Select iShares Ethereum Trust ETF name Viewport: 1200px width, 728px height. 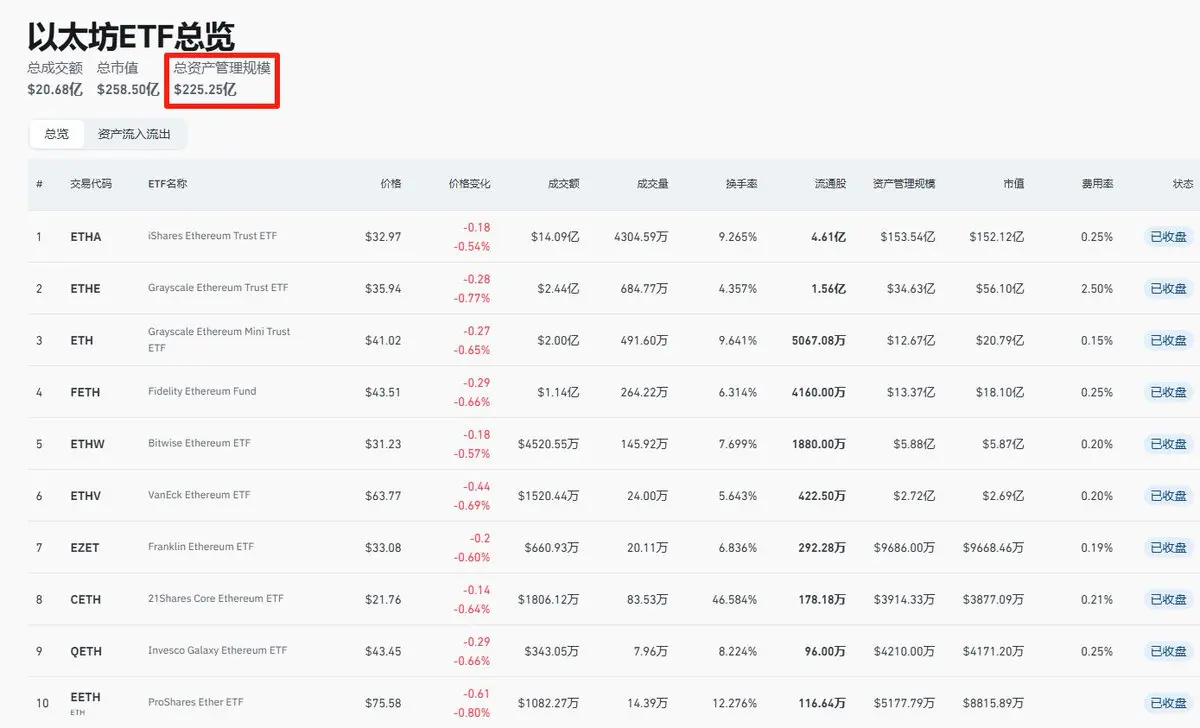tap(212, 236)
